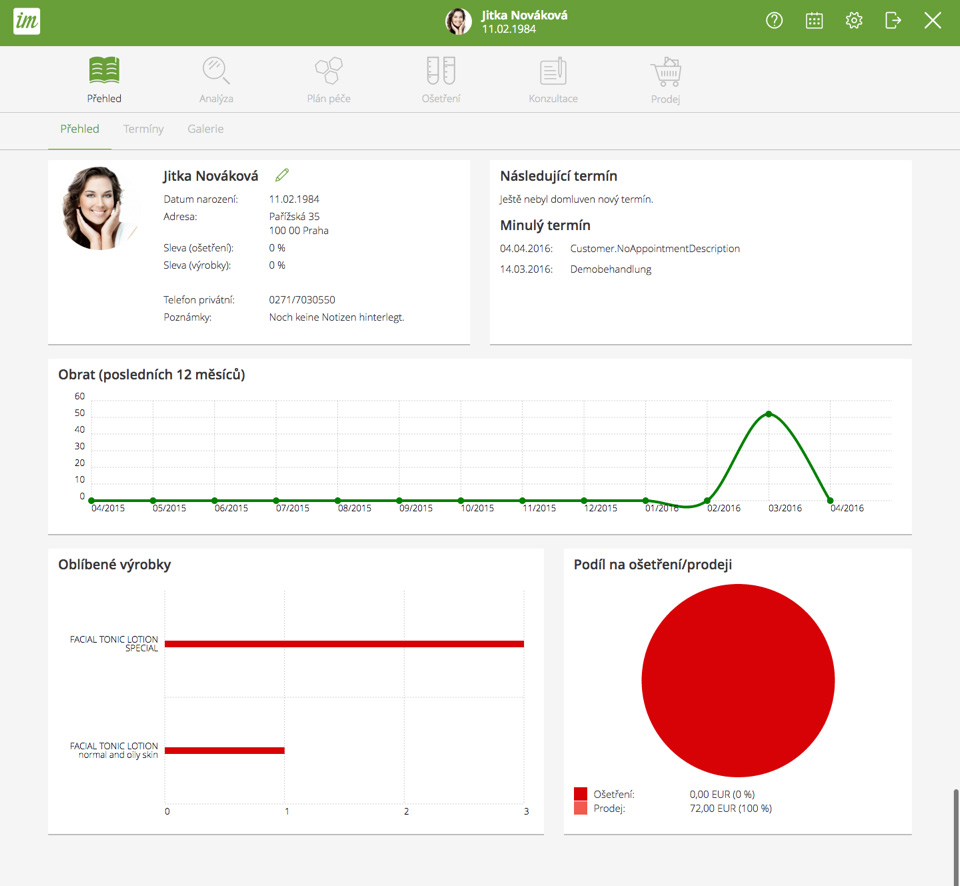Click Customer.NoAppointmentDescription entry
Image resolution: width=960 pixels, height=886 pixels.
(x=654, y=249)
